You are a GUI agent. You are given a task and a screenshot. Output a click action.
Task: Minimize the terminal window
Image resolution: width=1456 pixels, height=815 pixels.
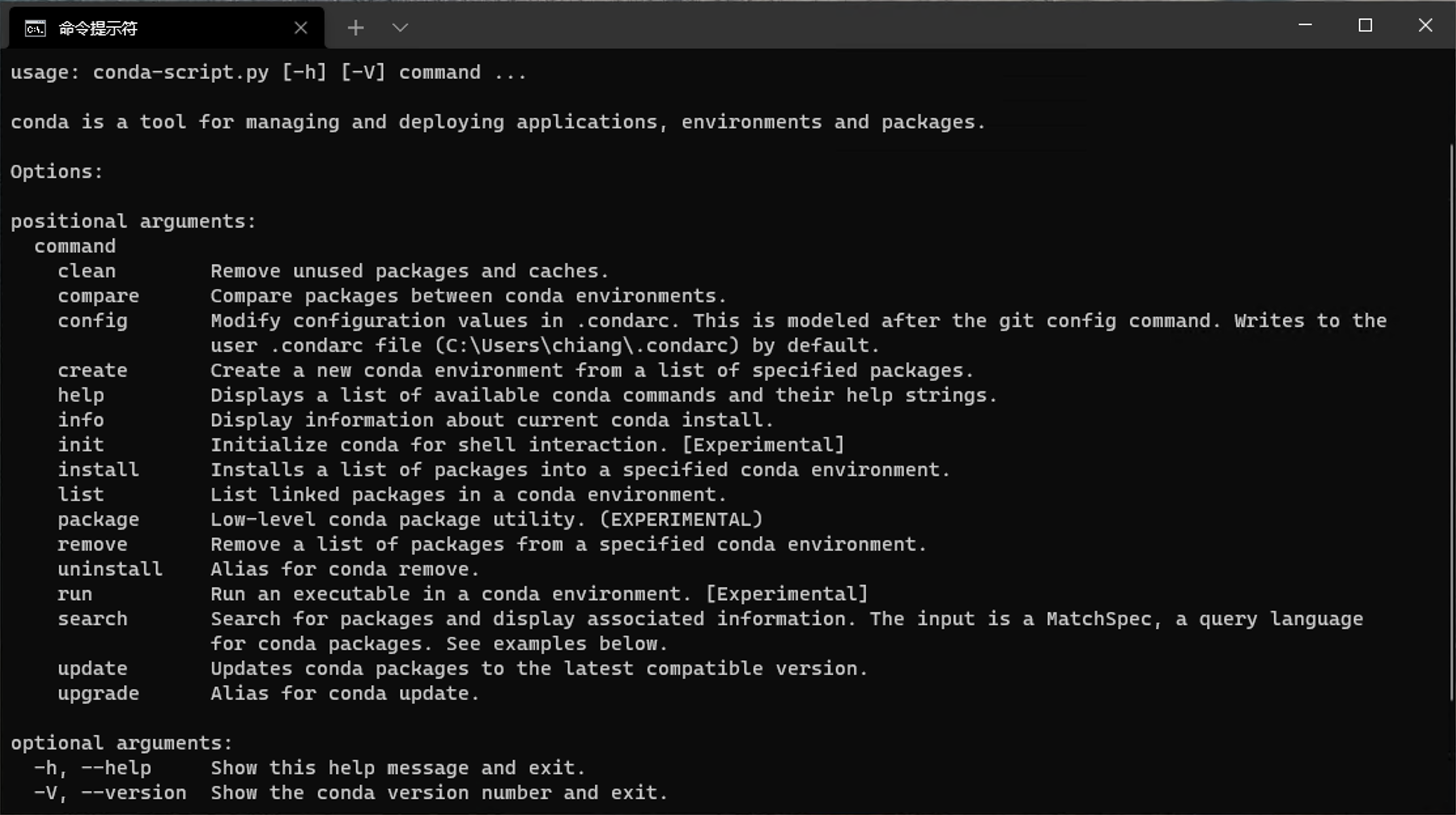[1305, 25]
